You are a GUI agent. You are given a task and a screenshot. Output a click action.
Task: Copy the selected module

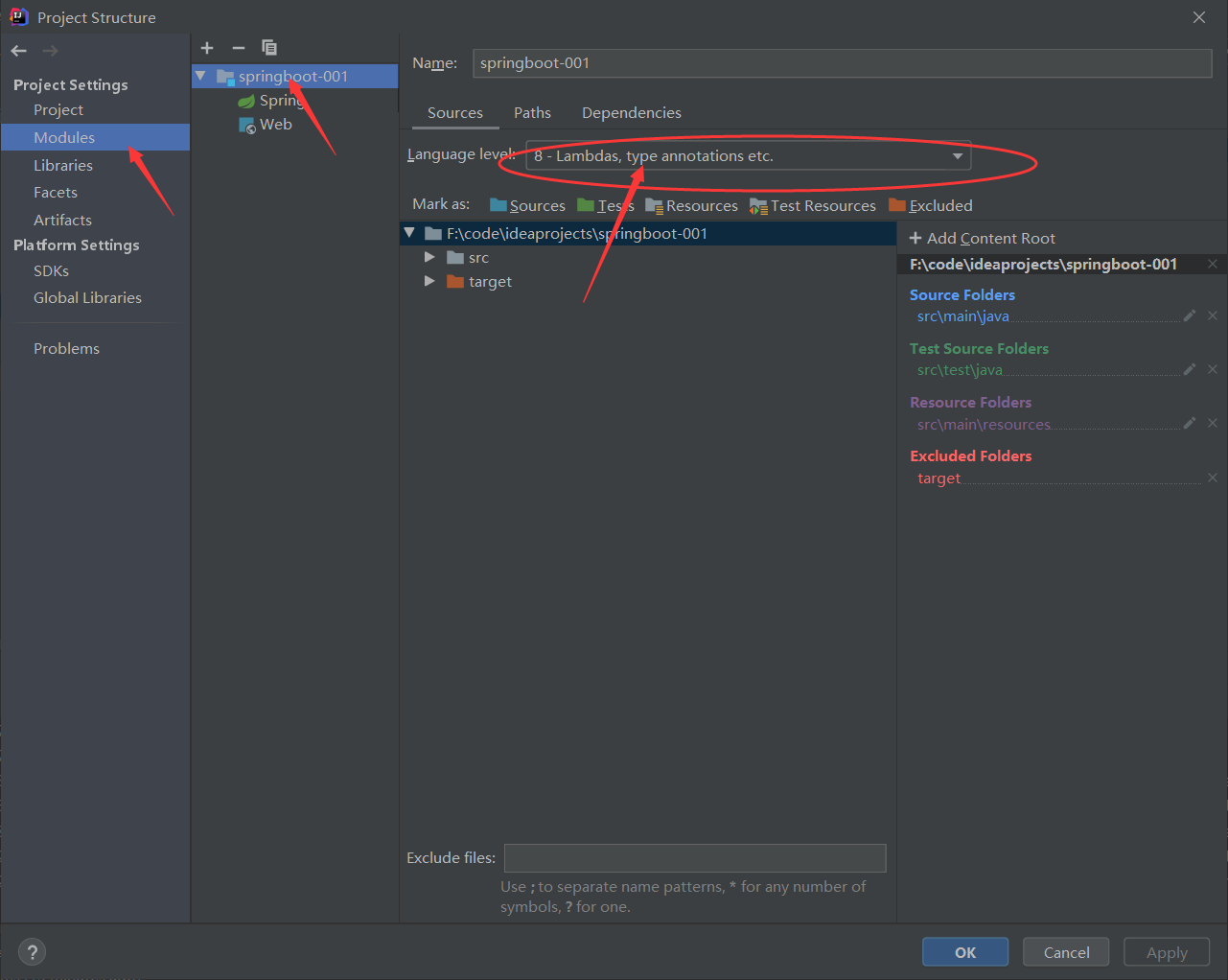[269, 48]
